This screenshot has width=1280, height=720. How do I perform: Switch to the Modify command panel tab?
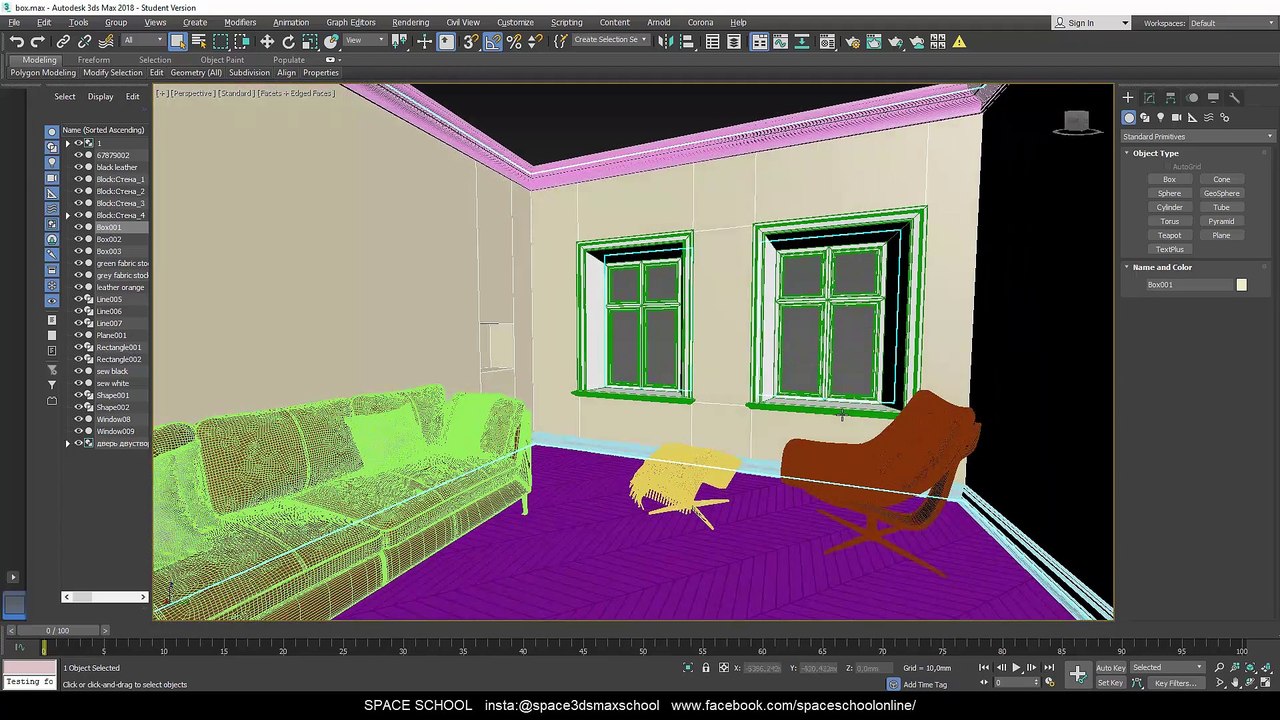pos(1149,98)
